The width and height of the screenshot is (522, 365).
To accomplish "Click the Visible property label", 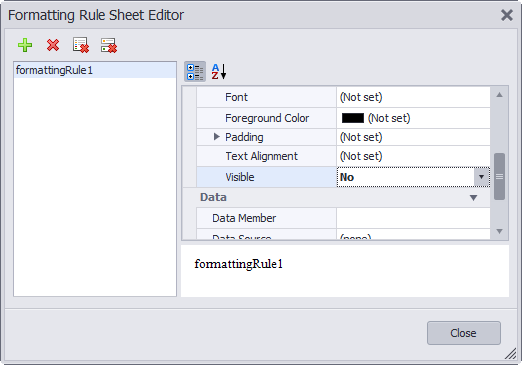I will coord(240,177).
